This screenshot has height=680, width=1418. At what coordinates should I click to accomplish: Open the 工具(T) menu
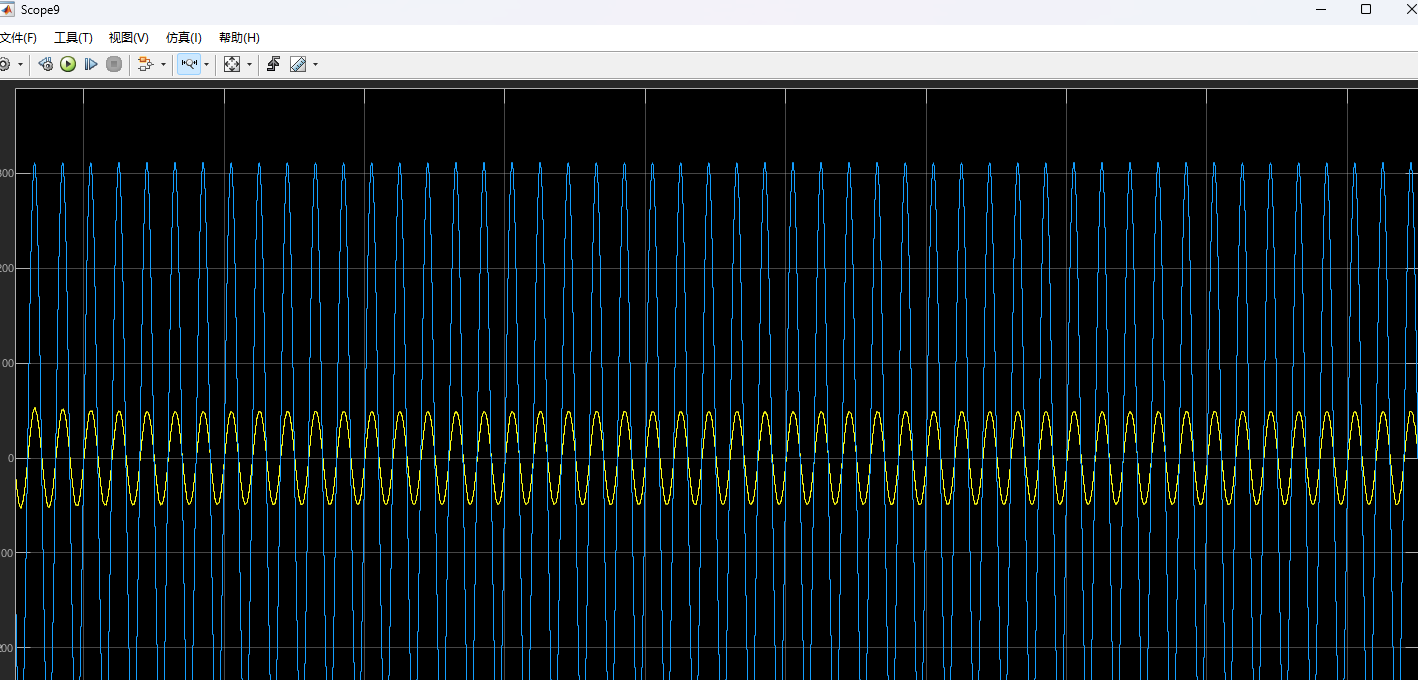(73, 38)
